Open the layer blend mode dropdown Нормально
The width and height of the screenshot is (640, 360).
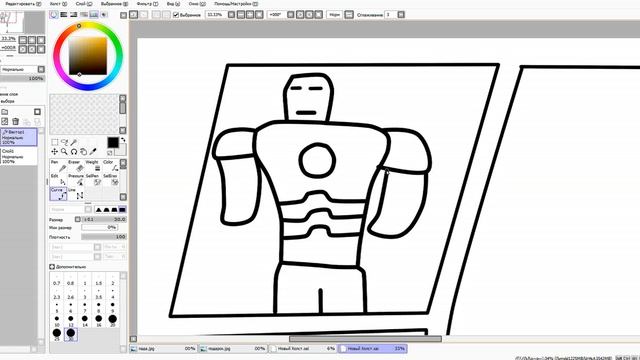pyautogui.click(x=22, y=69)
